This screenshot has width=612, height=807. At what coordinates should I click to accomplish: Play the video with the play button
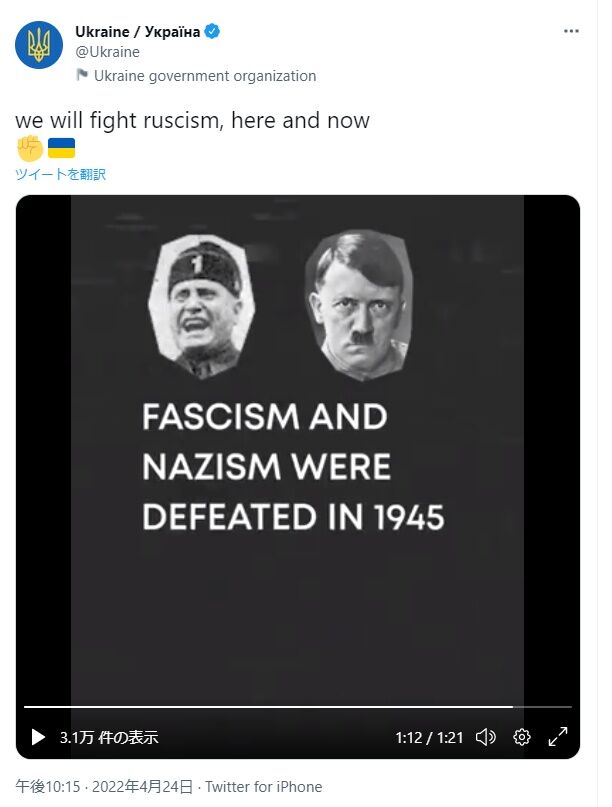click(x=38, y=737)
